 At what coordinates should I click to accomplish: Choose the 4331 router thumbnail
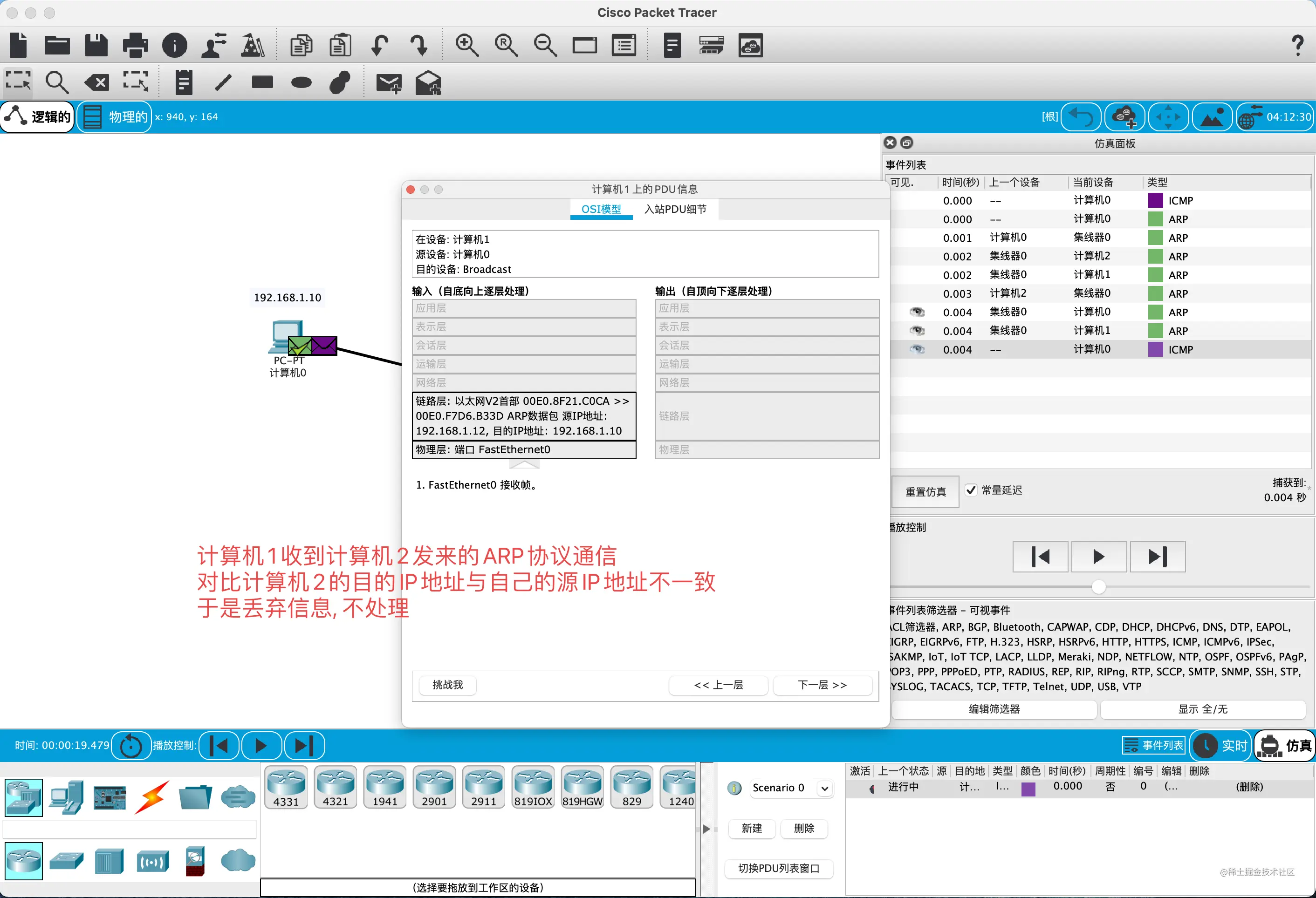tap(286, 787)
